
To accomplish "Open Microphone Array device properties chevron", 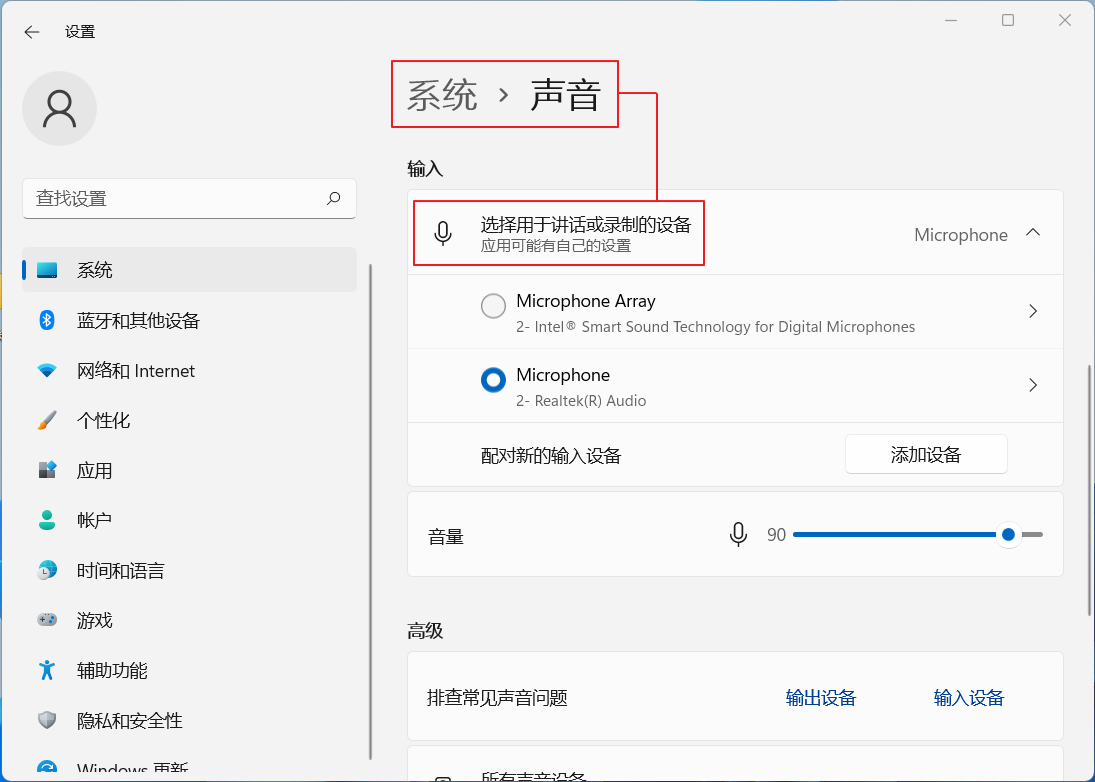I will click(x=1033, y=312).
